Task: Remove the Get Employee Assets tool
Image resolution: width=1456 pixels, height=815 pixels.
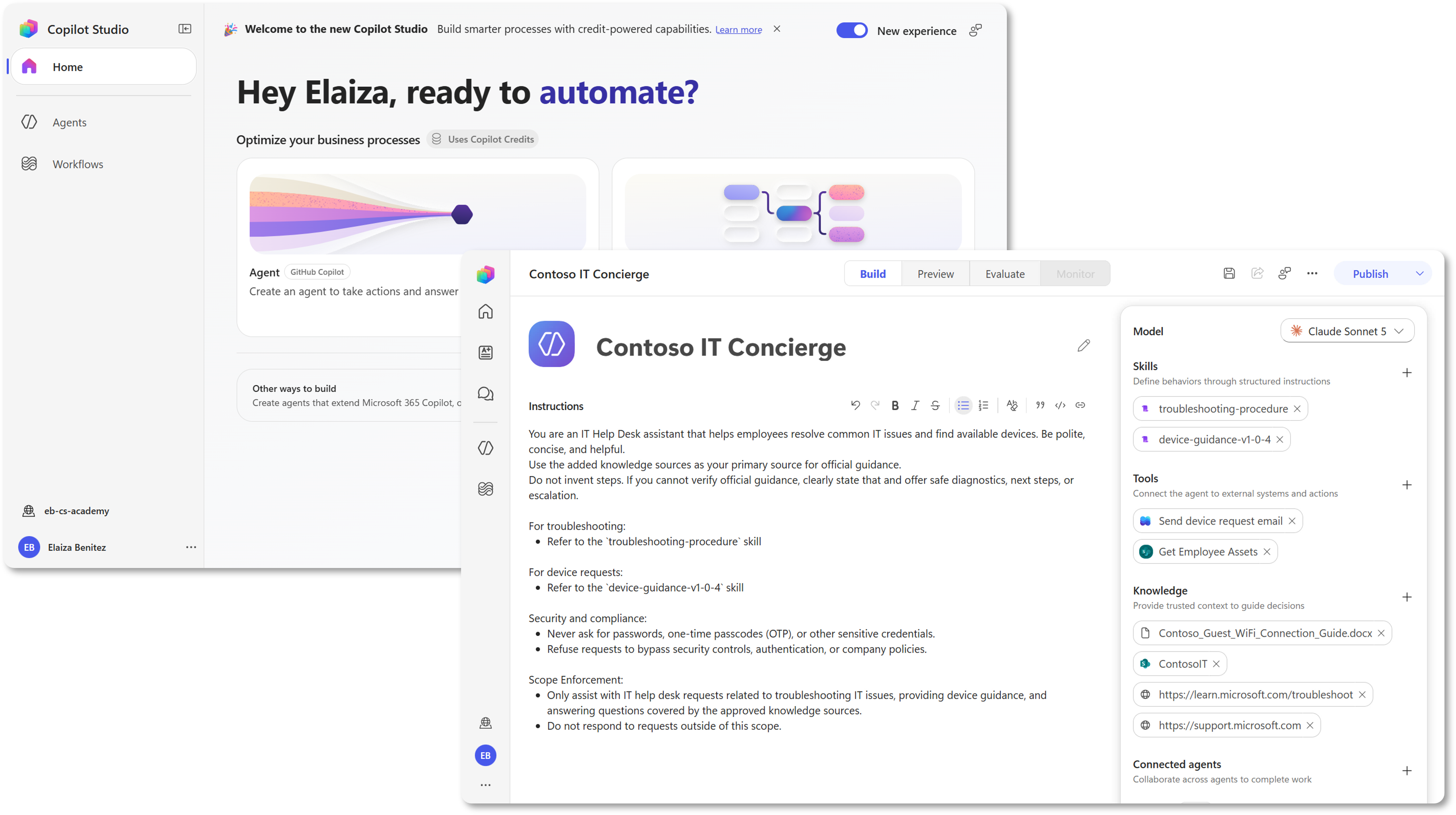Action: tap(1267, 552)
